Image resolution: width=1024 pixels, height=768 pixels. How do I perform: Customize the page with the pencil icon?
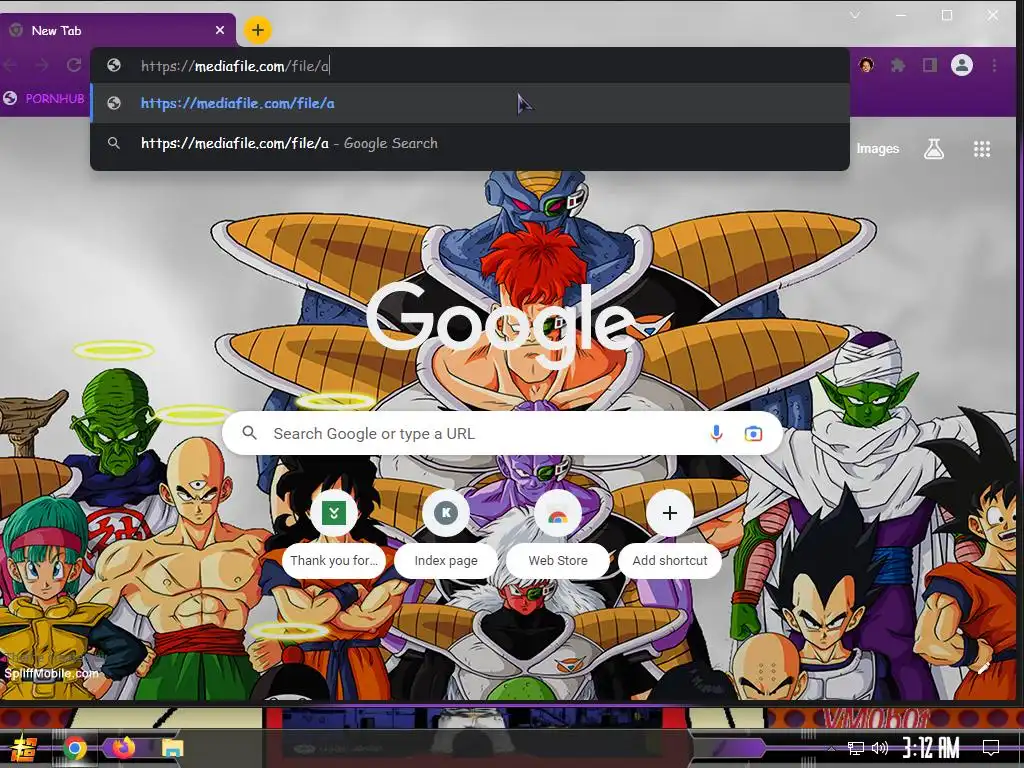pos(984,667)
